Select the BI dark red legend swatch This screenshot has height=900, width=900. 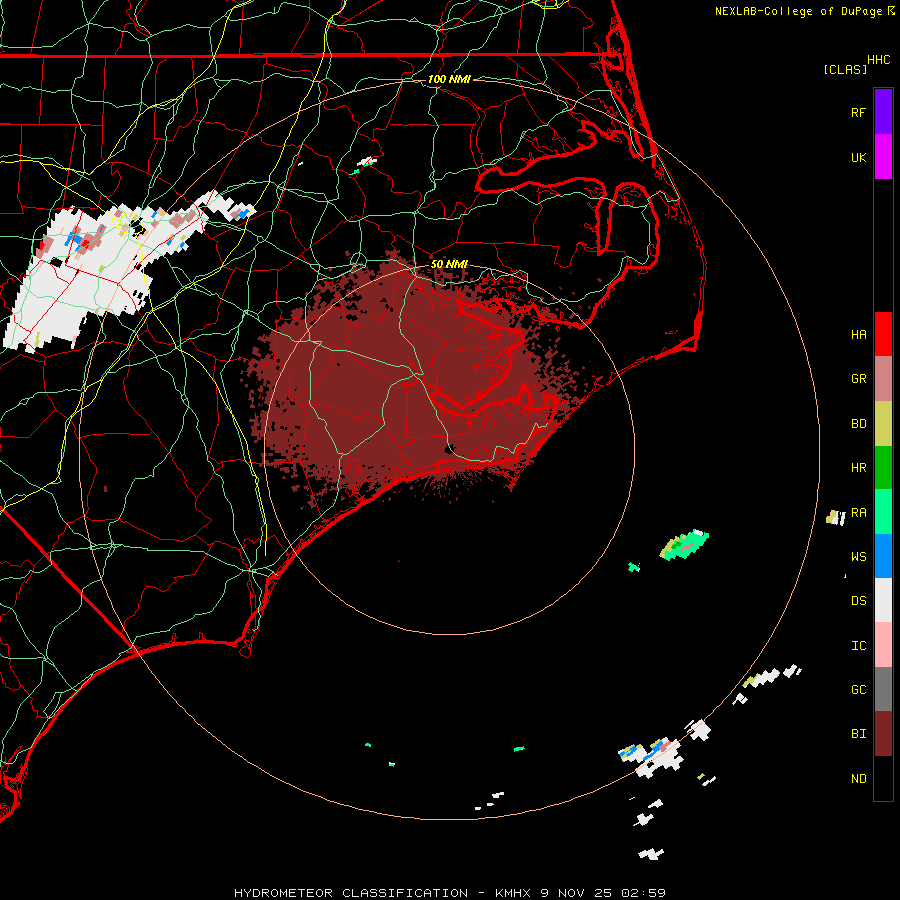883,734
